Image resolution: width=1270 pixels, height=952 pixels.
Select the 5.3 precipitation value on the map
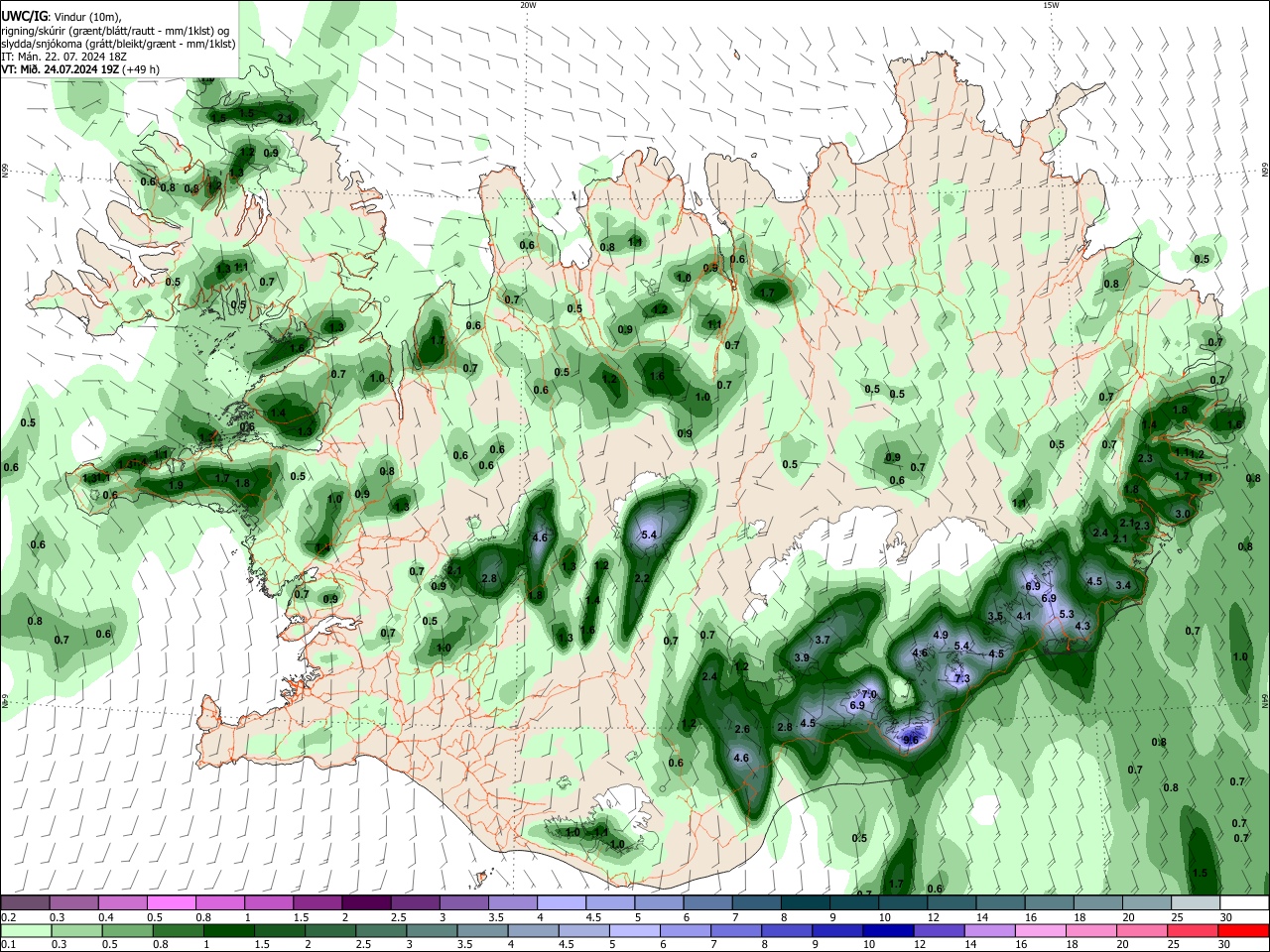pyautogui.click(x=1068, y=615)
